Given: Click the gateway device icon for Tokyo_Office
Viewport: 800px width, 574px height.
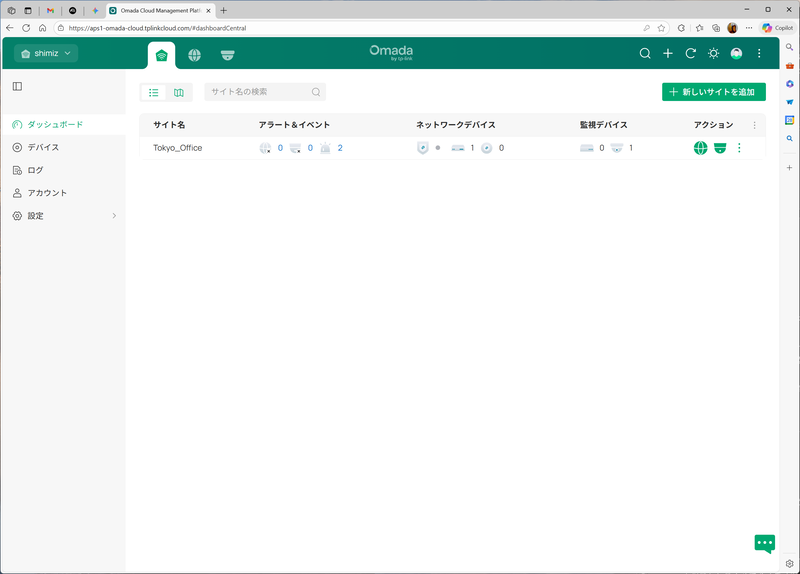Looking at the screenshot, I should pyautogui.click(x=422, y=148).
